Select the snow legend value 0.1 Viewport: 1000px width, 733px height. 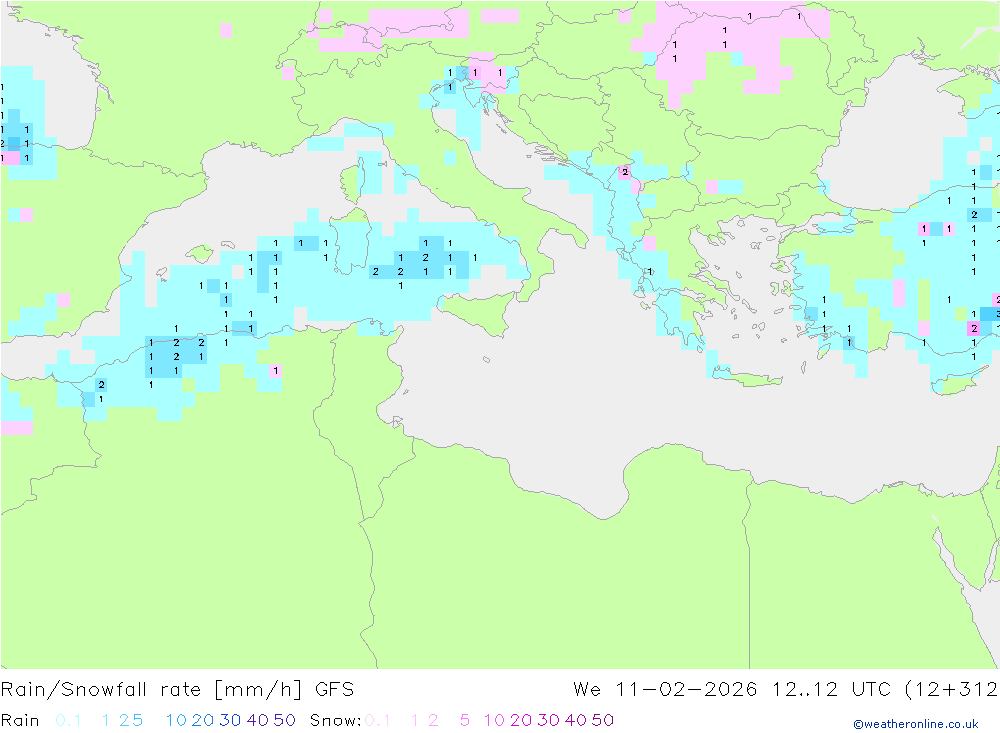378,720
